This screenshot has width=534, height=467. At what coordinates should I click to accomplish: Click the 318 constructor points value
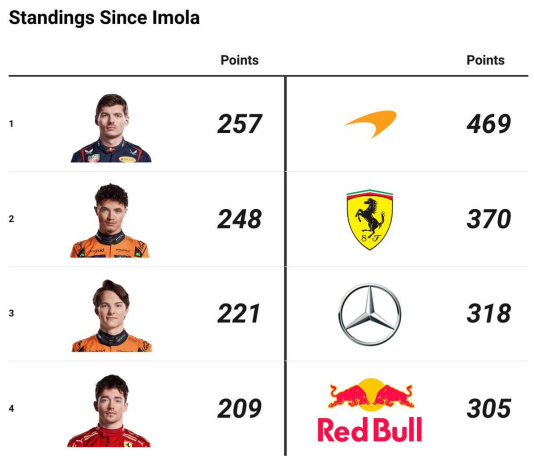pyautogui.click(x=489, y=314)
